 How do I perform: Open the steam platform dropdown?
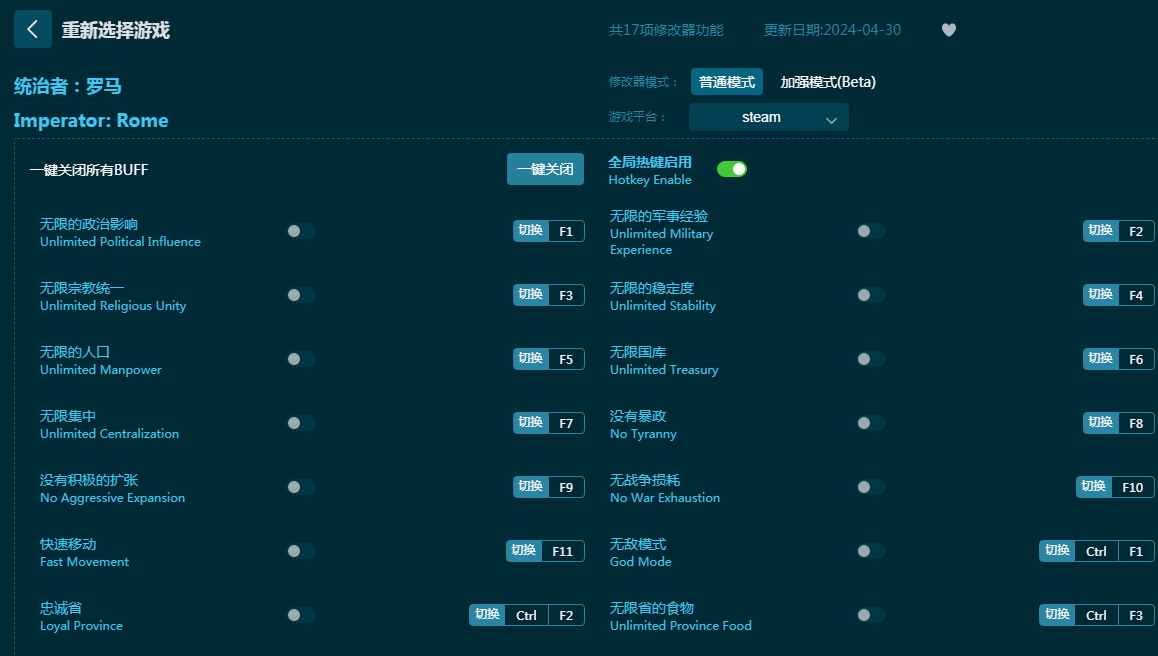coord(769,117)
